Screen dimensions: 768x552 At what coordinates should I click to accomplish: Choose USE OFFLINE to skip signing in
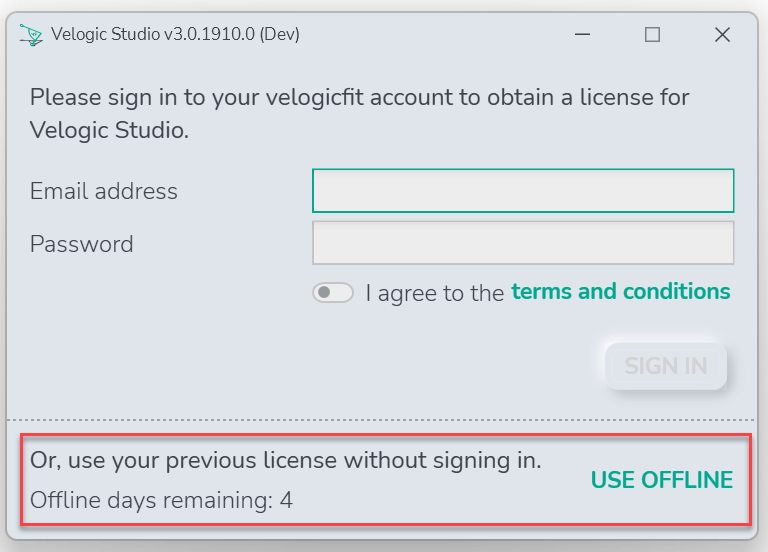click(x=662, y=480)
